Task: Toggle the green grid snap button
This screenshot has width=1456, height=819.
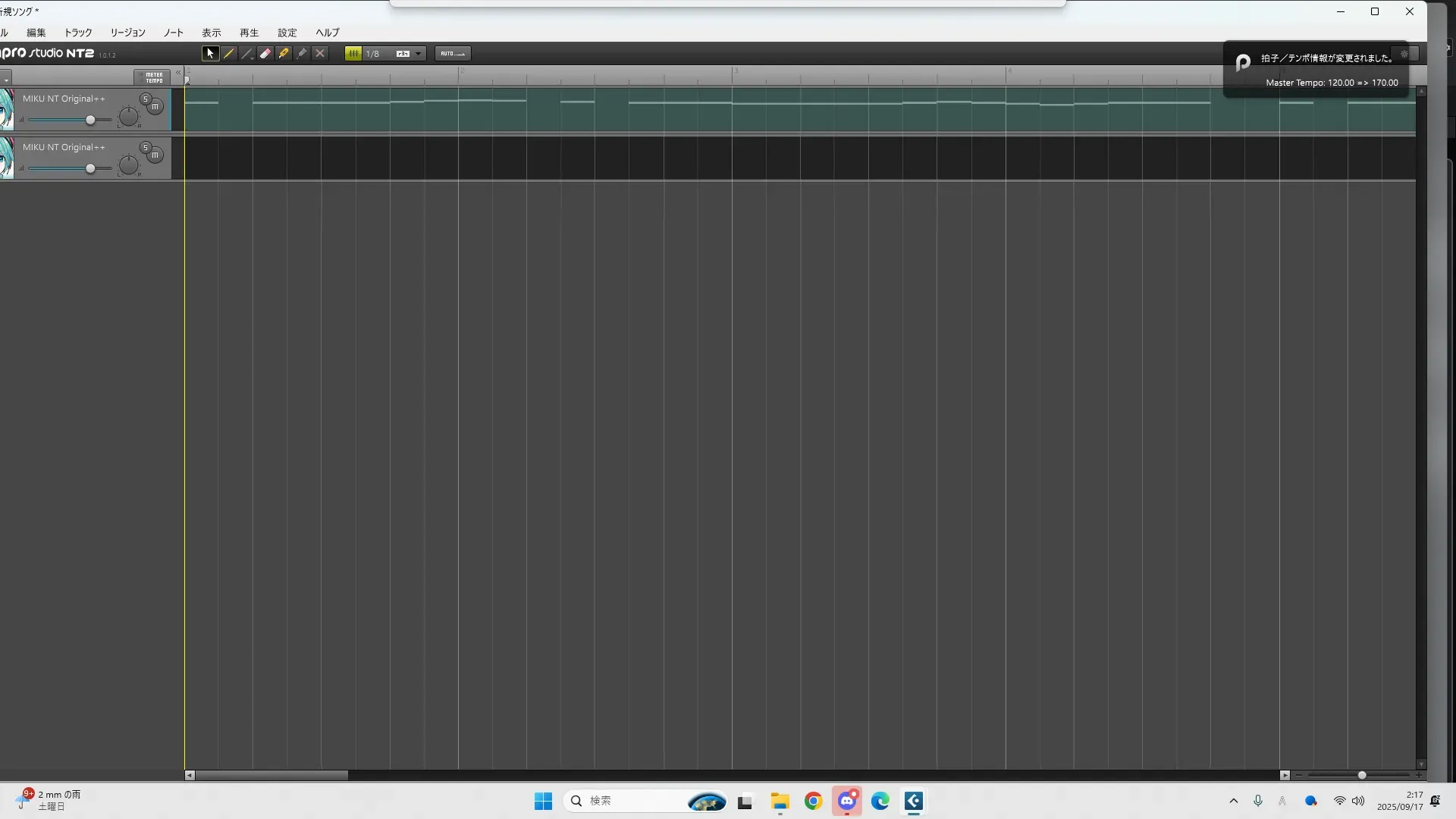Action: (353, 53)
